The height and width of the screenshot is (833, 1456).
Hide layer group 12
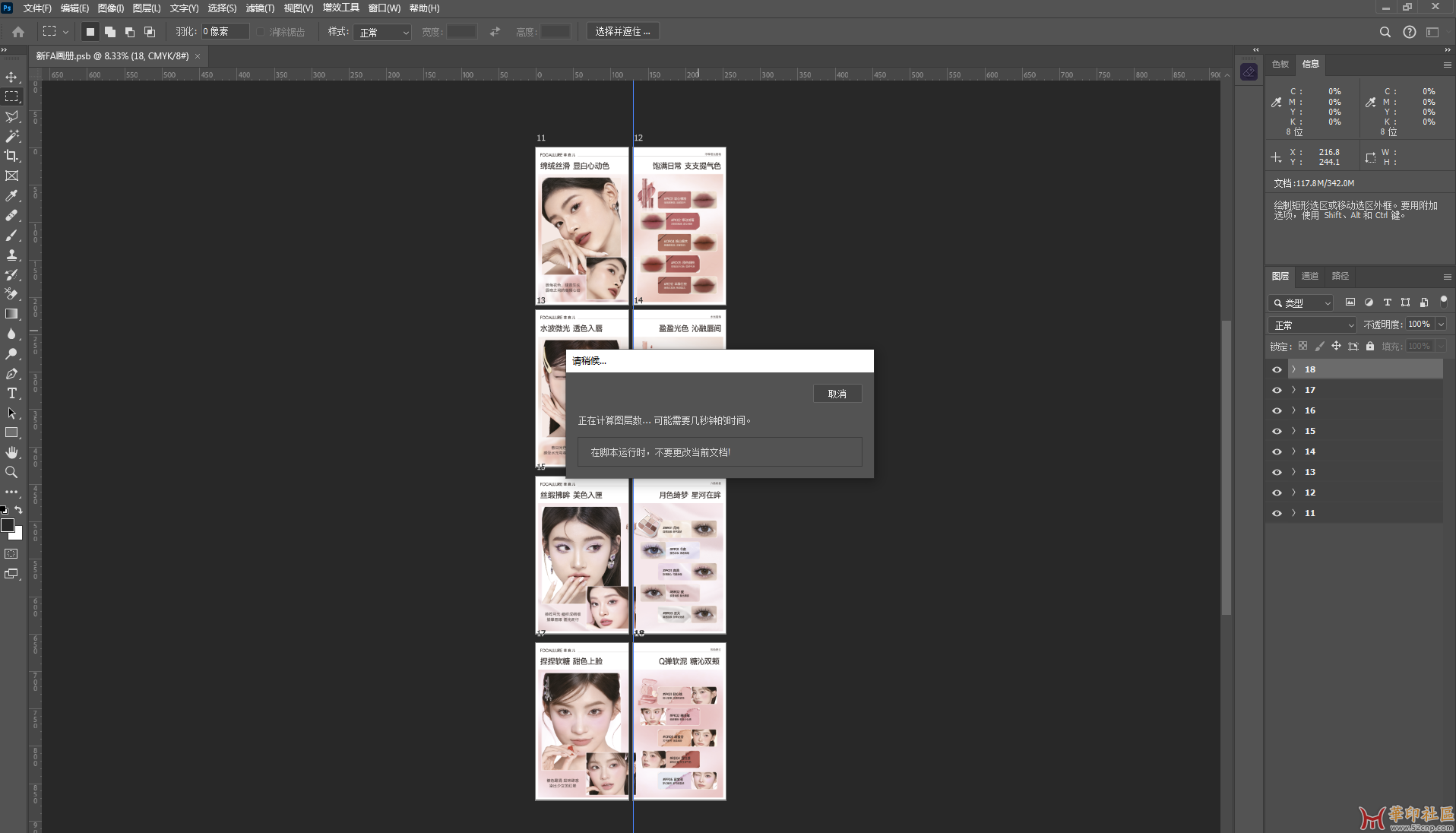click(x=1277, y=493)
